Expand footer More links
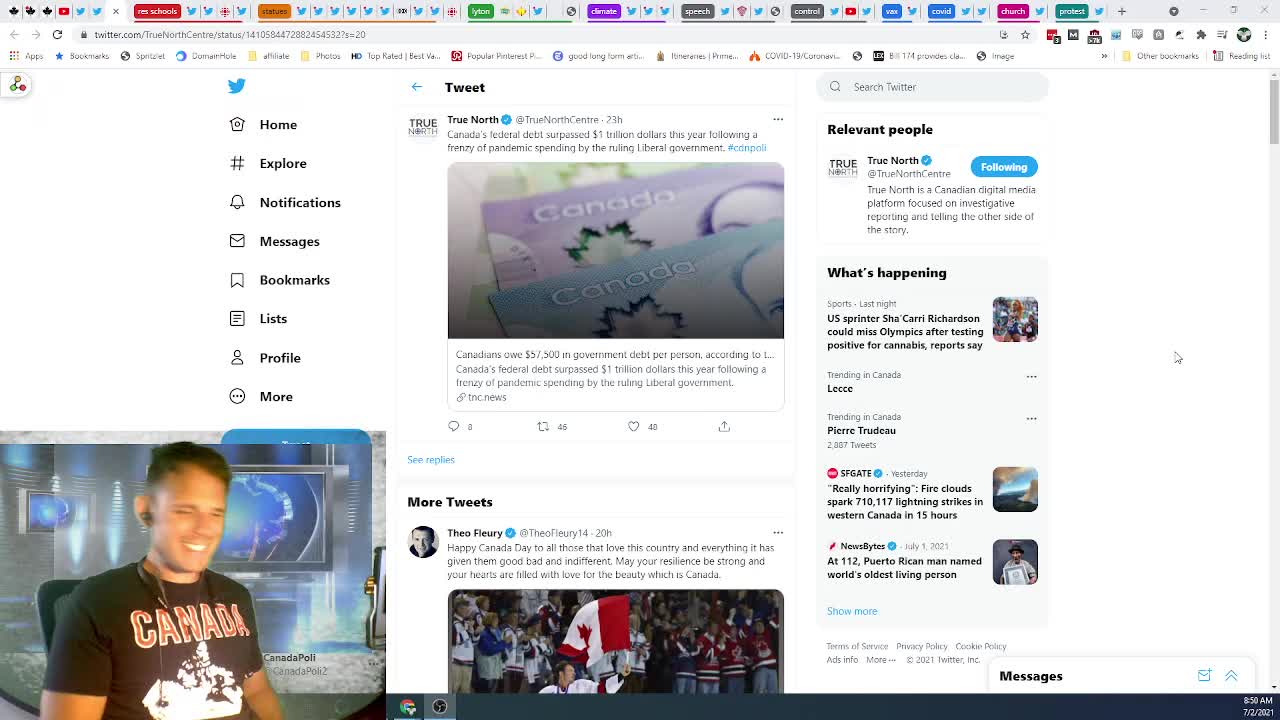This screenshot has height=720, width=1280. click(x=880, y=660)
